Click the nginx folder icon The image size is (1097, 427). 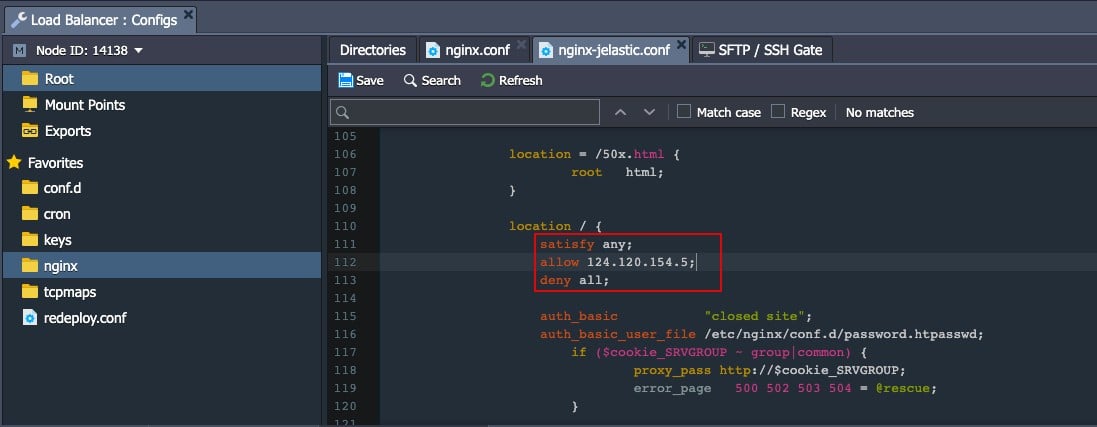click(29, 265)
